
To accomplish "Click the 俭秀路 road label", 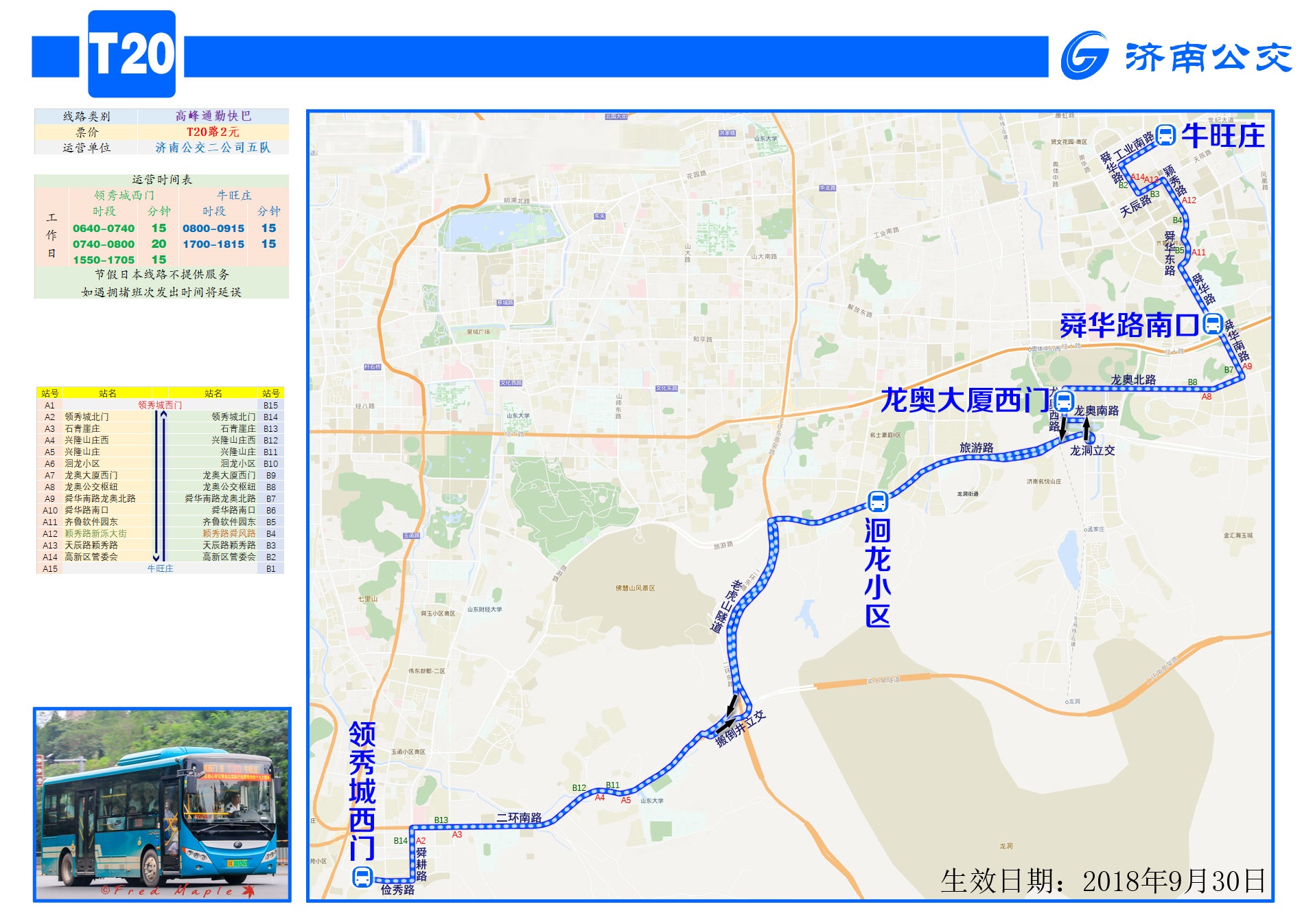I will [x=397, y=890].
